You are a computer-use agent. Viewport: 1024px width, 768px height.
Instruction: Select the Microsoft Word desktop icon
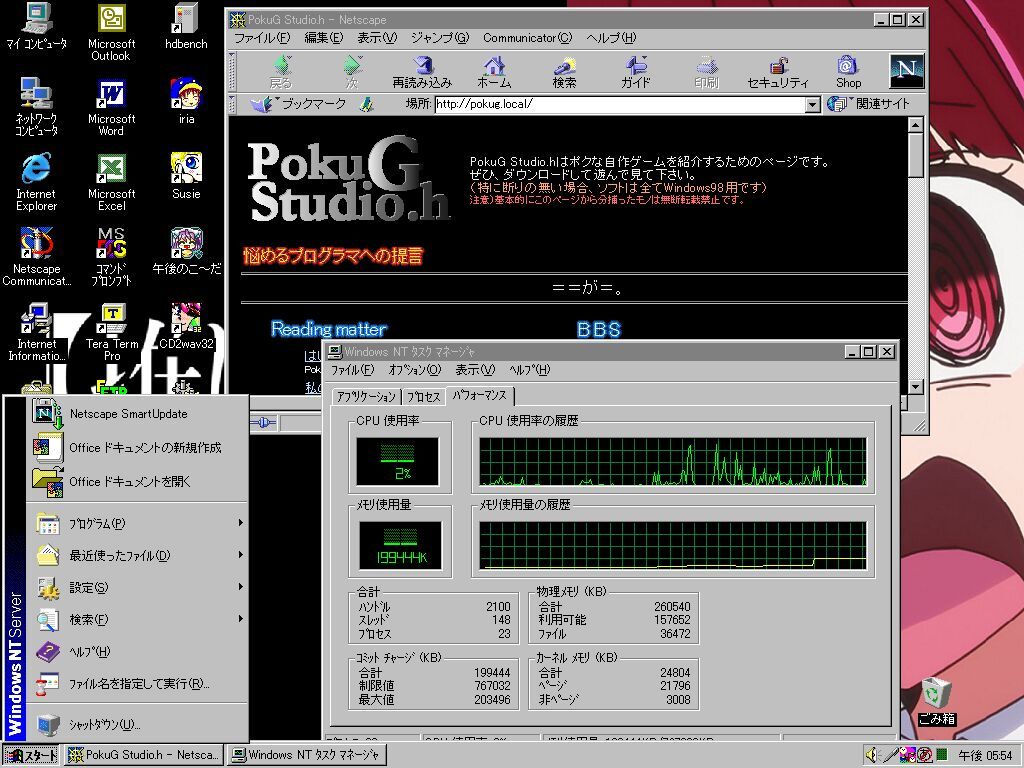point(111,107)
